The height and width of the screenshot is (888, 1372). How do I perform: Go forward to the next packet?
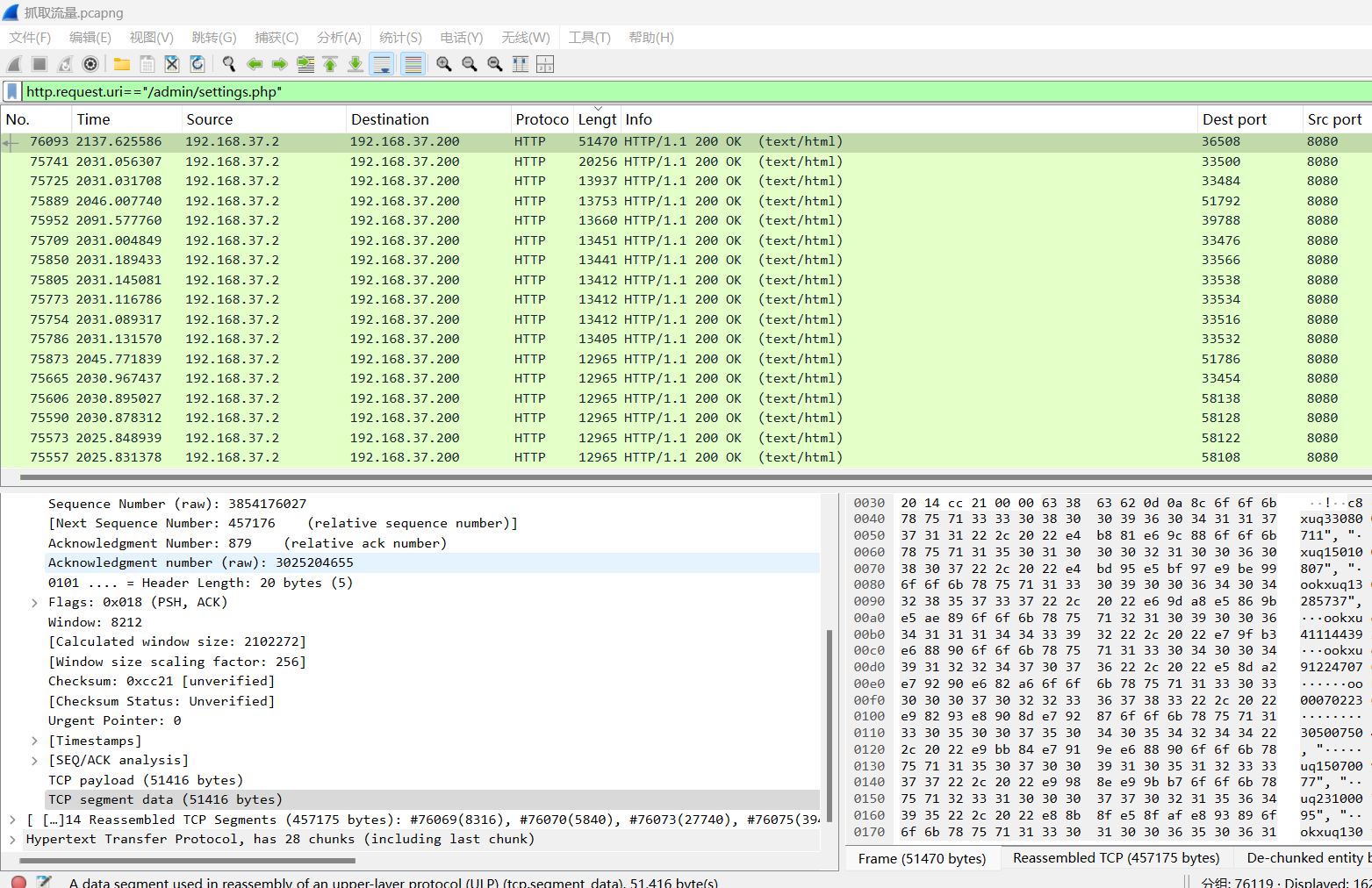tap(280, 64)
